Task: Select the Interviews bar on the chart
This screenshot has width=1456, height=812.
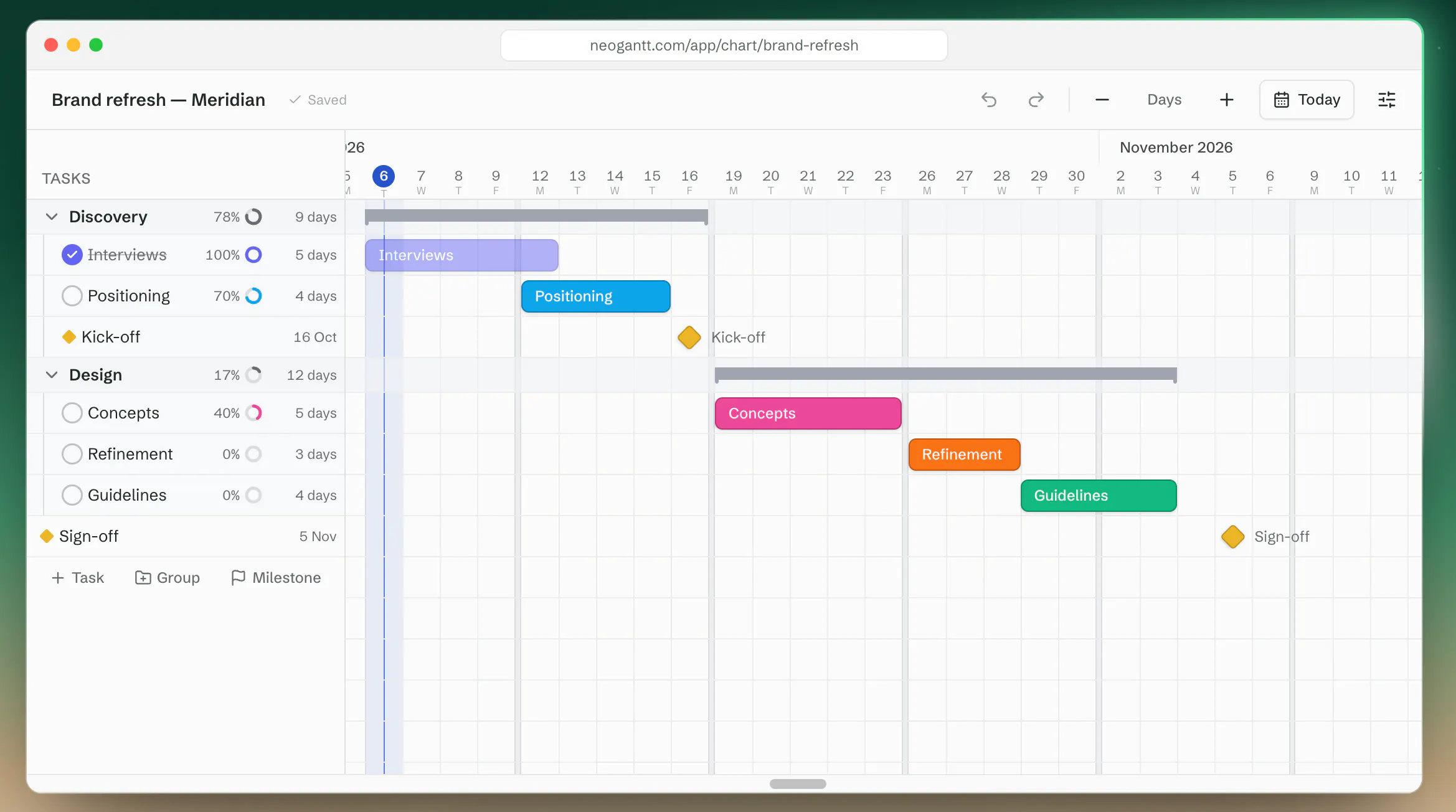Action: tap(461, 255)
